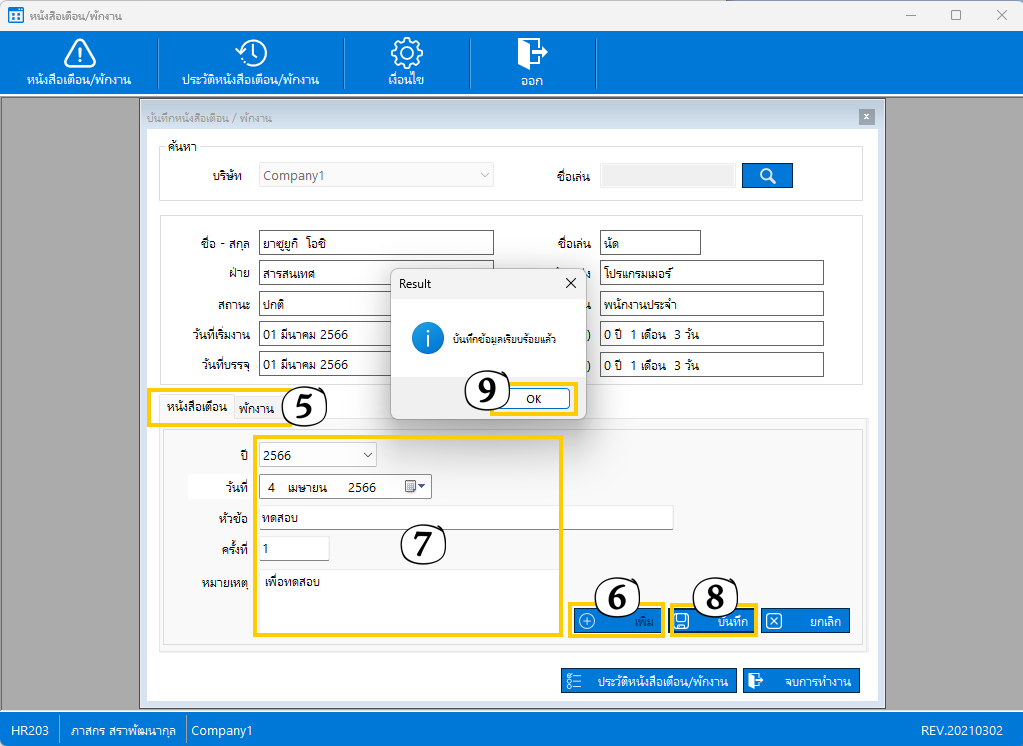Viewport: 1023px width, 746px height.
Task: Open ประวัติหนังสือเตือน/พักงาน history clock icon
Action: [250, 53]
